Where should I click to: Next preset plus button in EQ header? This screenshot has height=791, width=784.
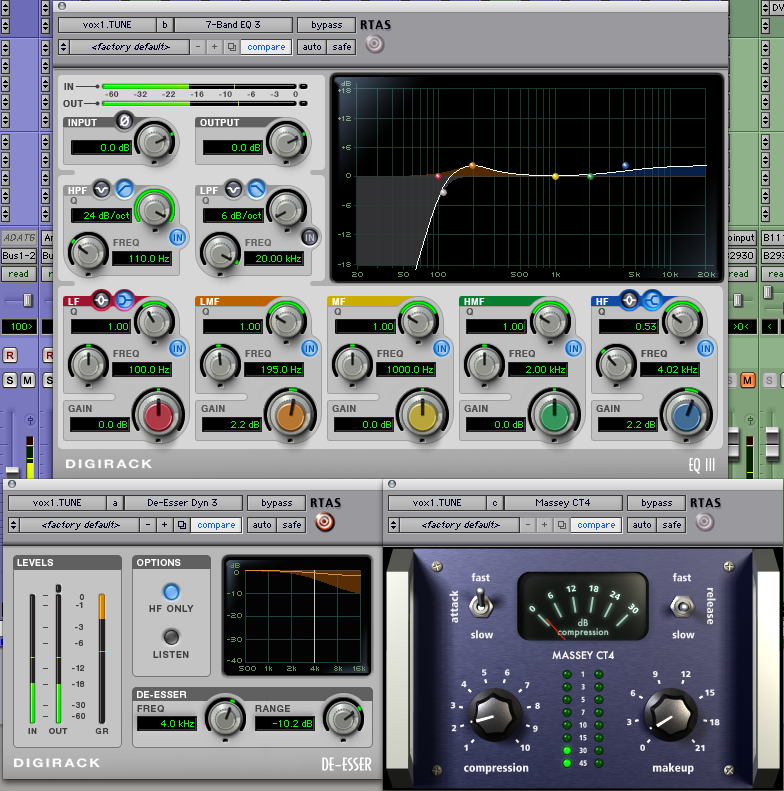tap(214, 47)
